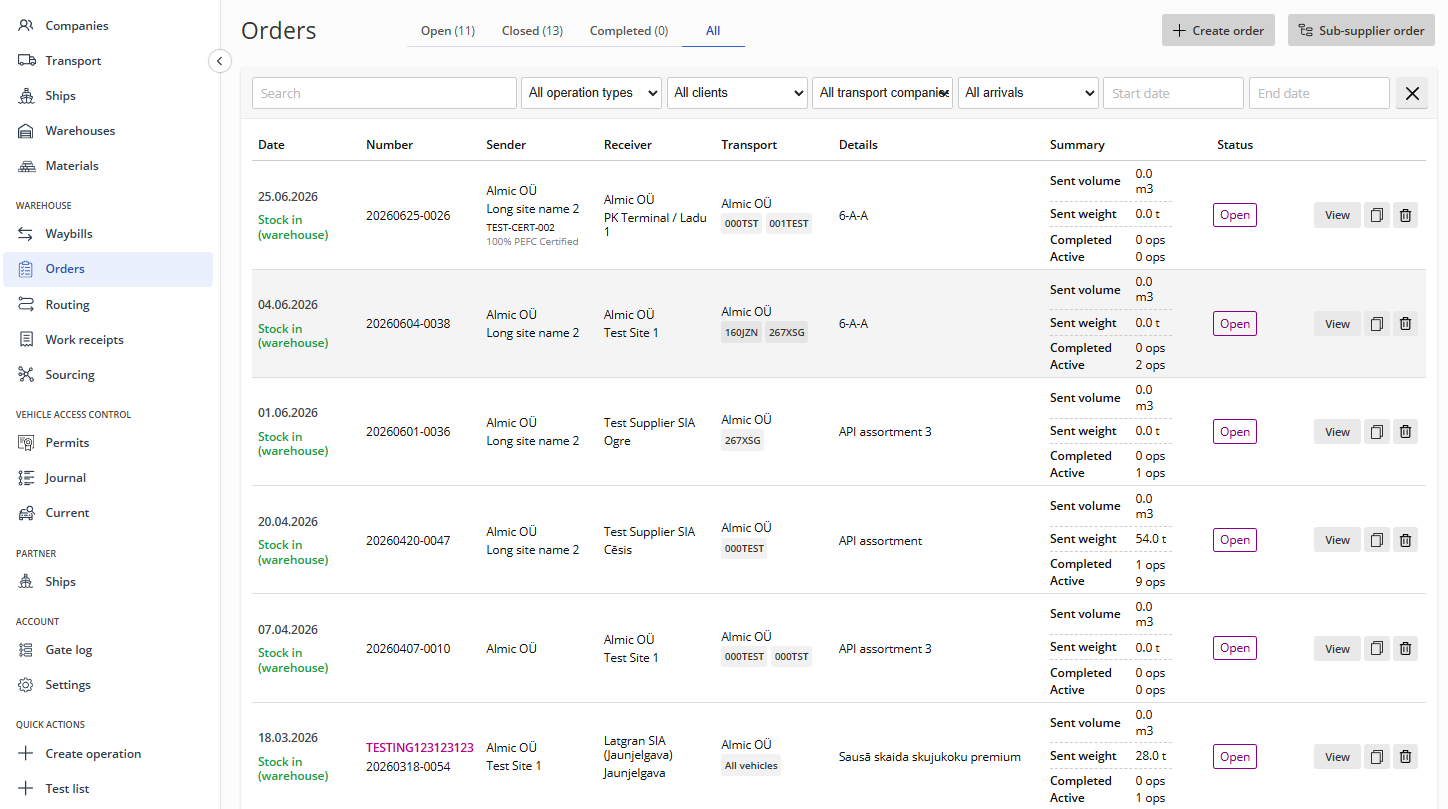Copy order 20260604-0038
Screen dimensions: 1448x809
tap(1377, 324)
